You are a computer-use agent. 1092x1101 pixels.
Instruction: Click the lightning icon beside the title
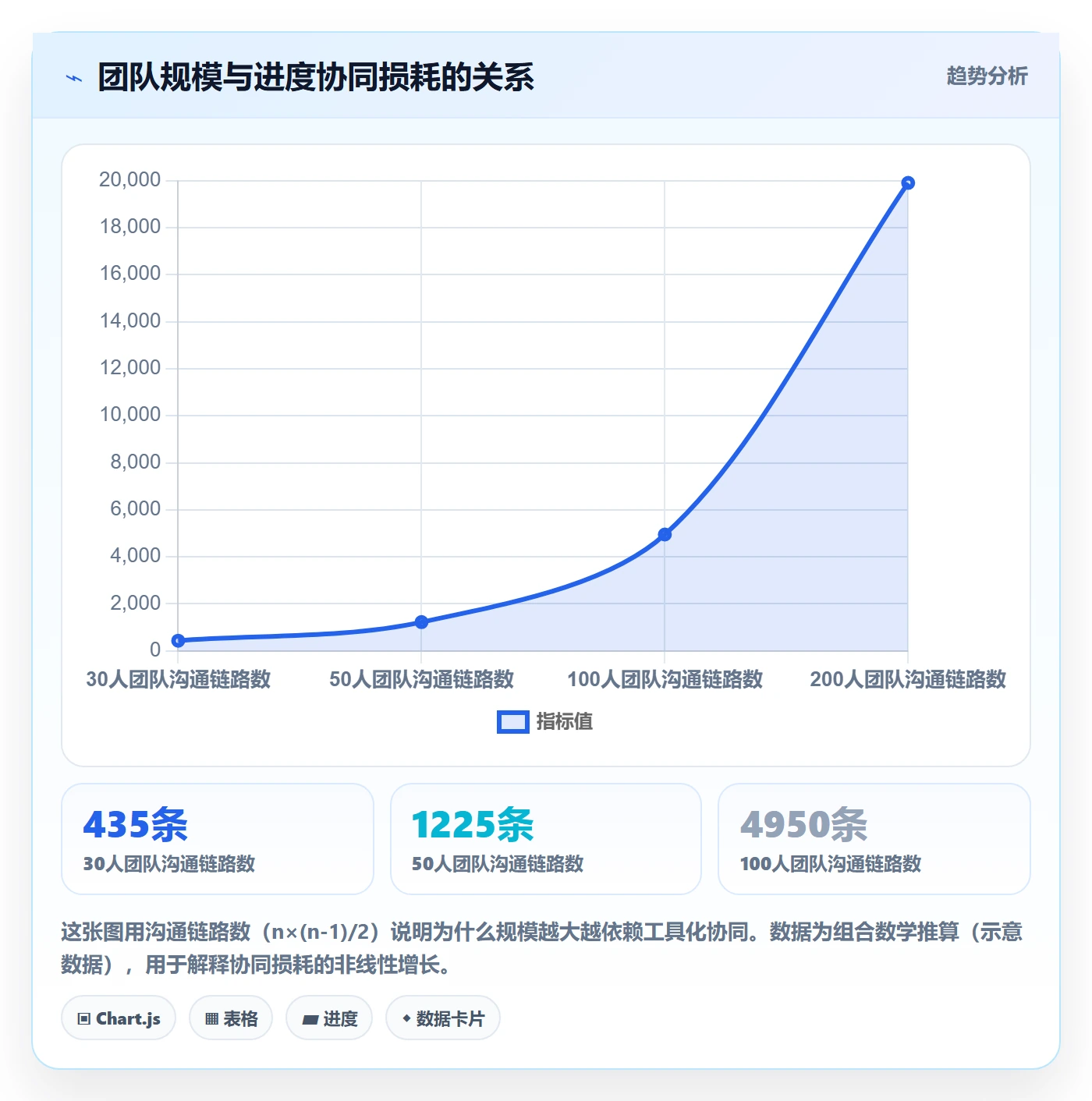[74, 78]
